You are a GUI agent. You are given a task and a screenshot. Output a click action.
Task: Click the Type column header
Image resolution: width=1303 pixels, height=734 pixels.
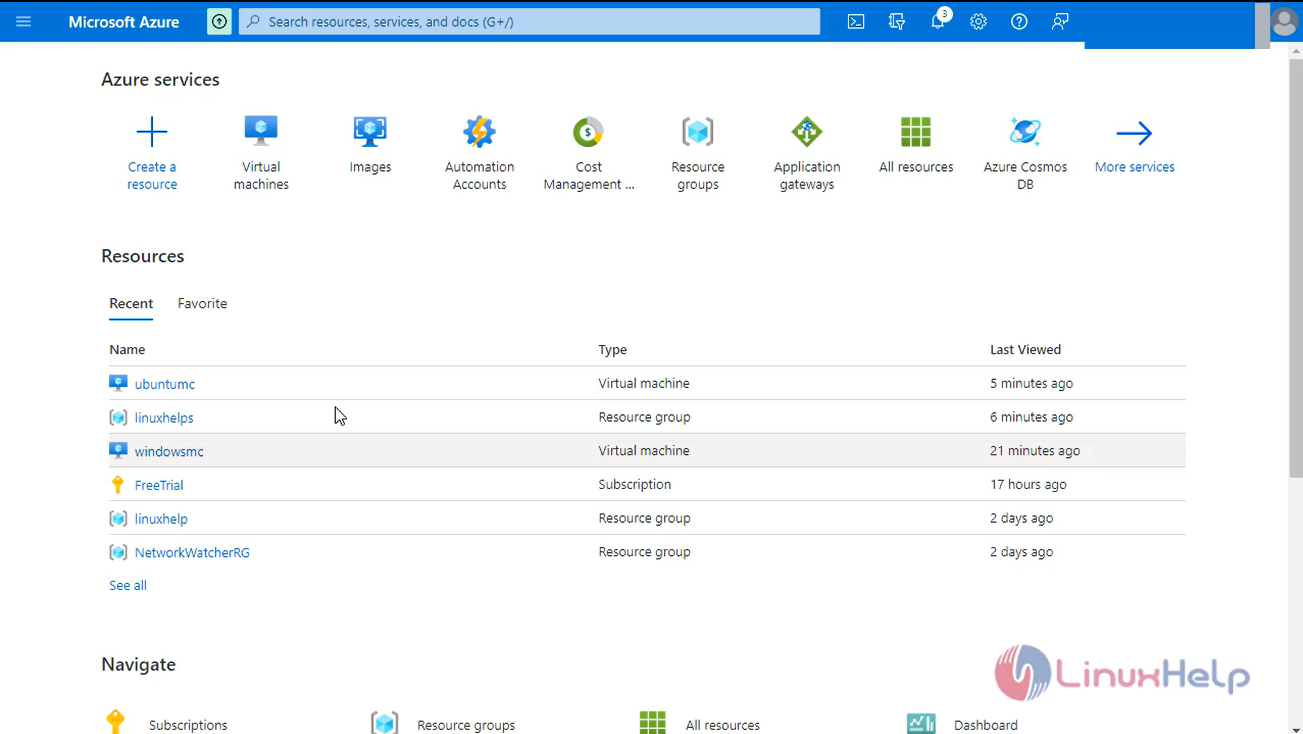coord(612,350)
